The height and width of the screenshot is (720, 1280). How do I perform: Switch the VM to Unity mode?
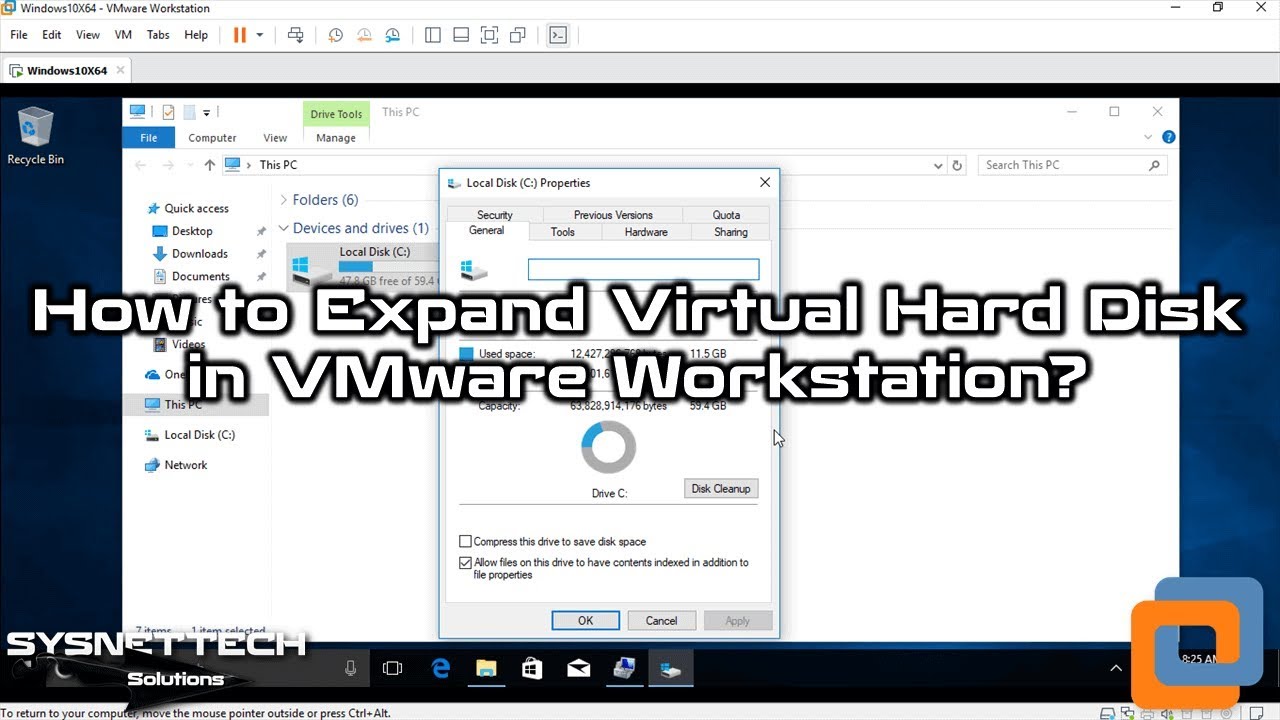pyautogui.click(x=517, y=34)
